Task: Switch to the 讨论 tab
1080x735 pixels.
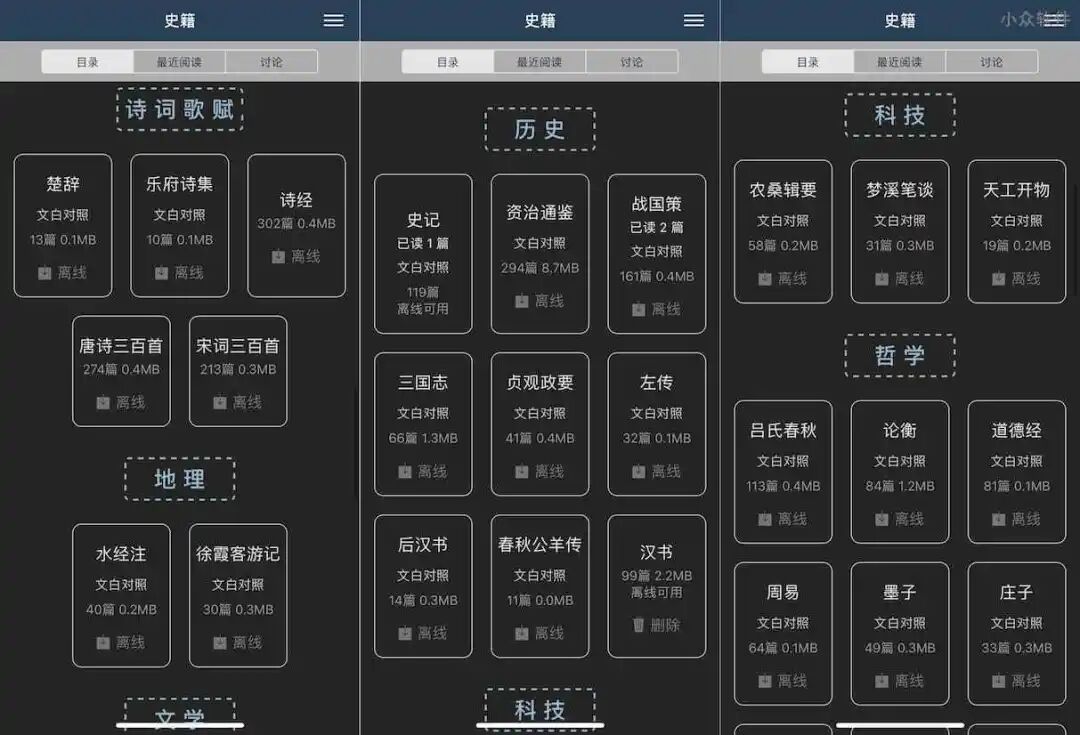Action: pos(270,61)
